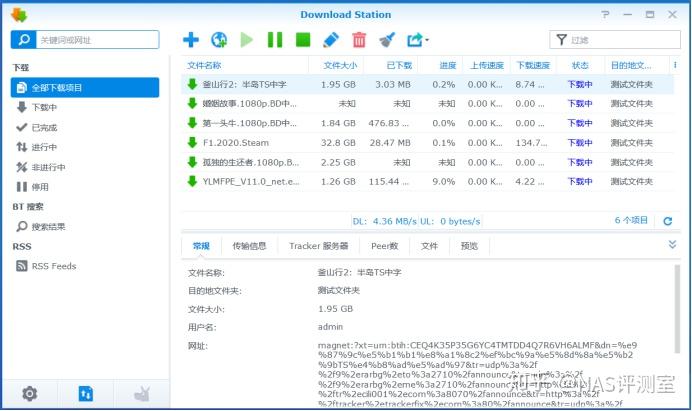Screen dimensions: 692x411
Task: Click green arrow icon of YLMFPE_V11.0 row
Action: click(x=192, y=181)
